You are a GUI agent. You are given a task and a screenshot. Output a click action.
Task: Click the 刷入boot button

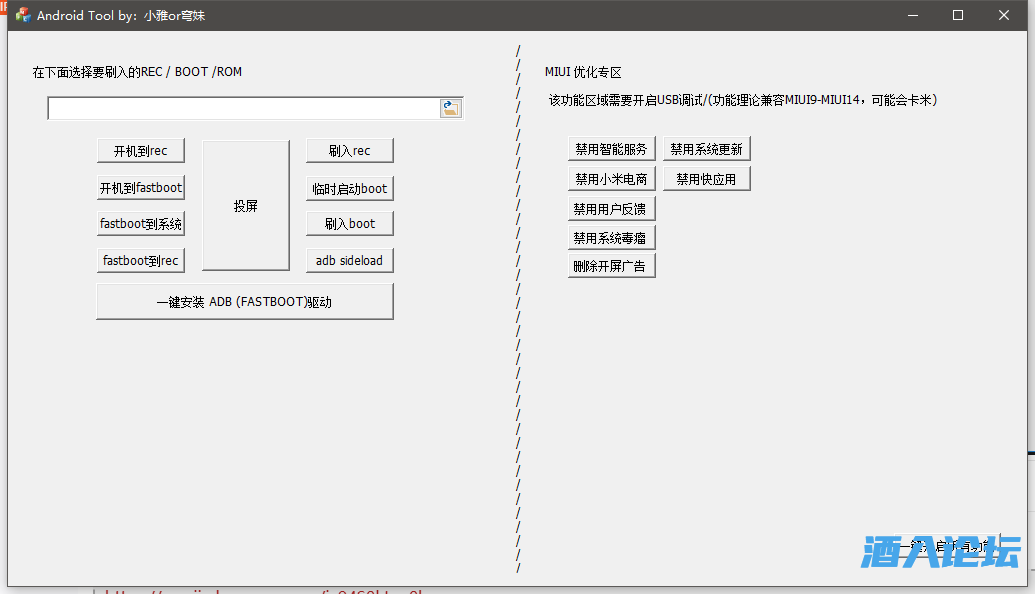pyautogui.click(x=349, y=224)
